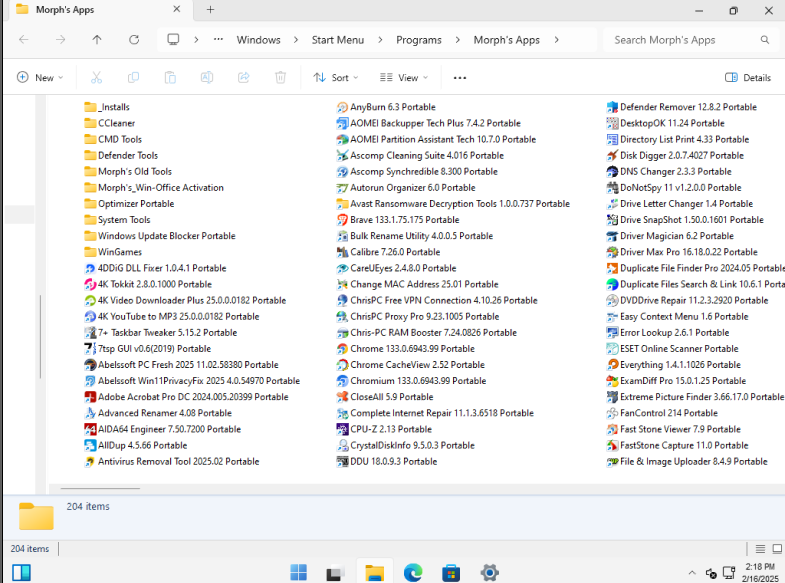Click the 4K Tokkit Portable icon

click(90, 284)
